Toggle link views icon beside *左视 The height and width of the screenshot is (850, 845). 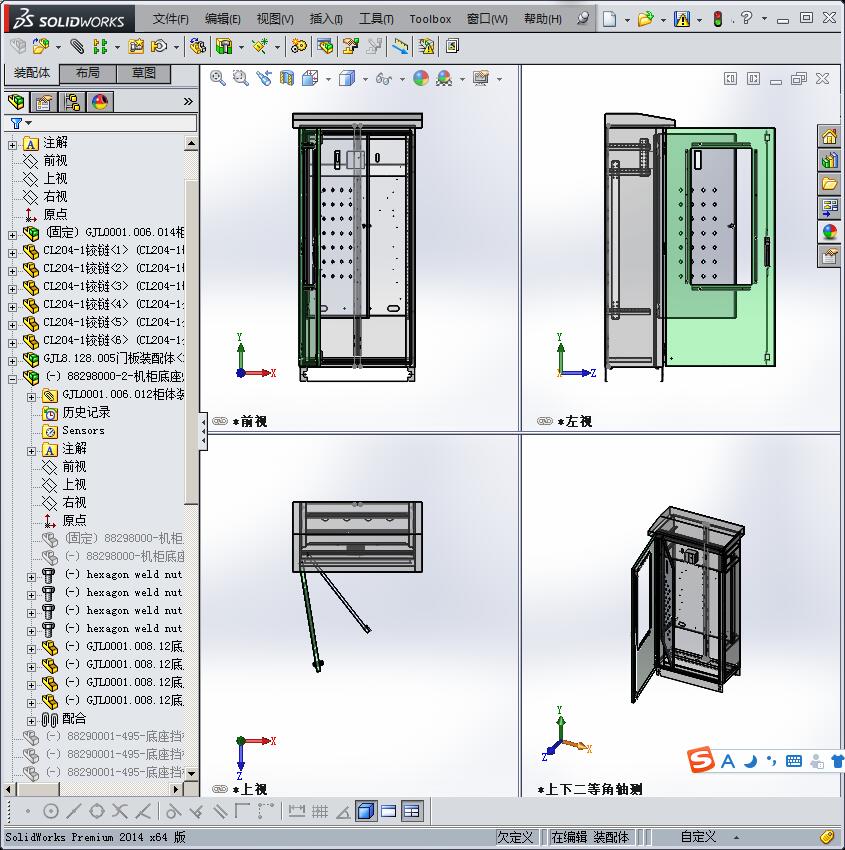tap(544, 421)
